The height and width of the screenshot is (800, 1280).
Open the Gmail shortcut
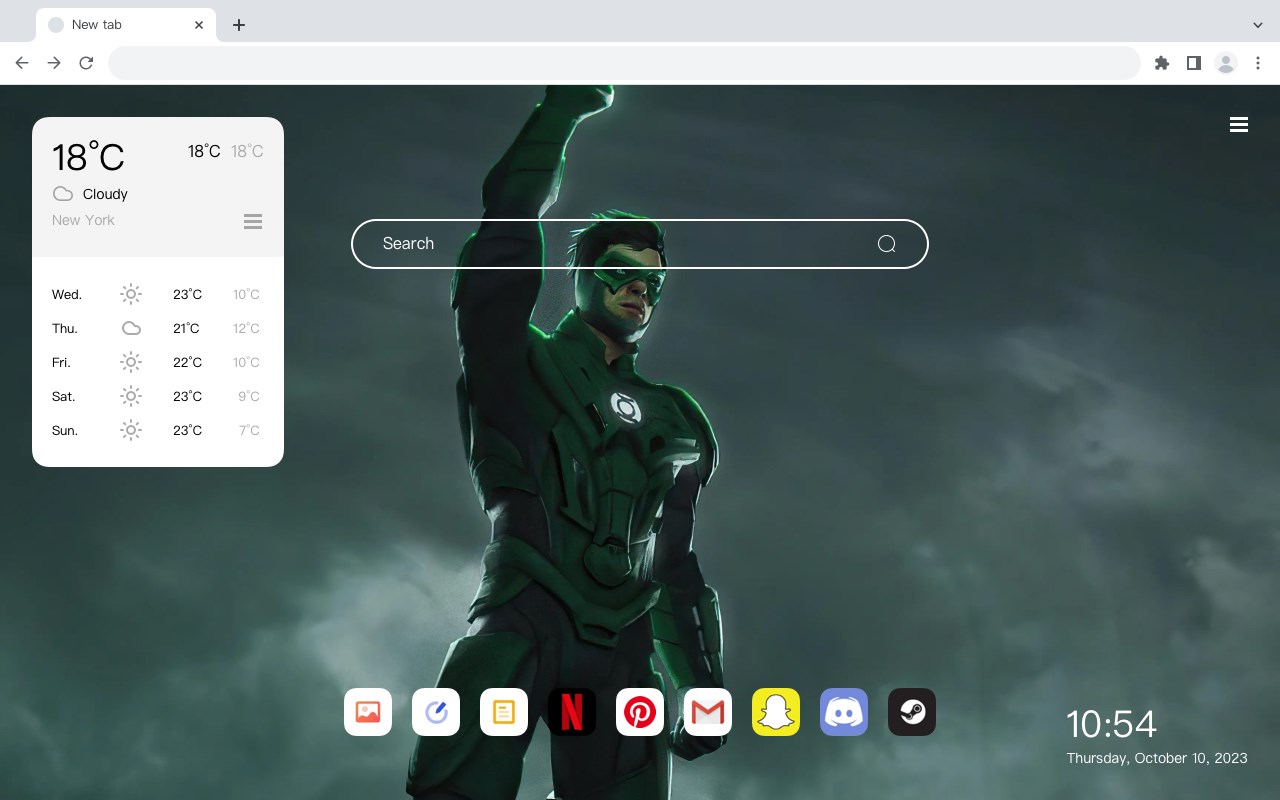coord(708,712)
